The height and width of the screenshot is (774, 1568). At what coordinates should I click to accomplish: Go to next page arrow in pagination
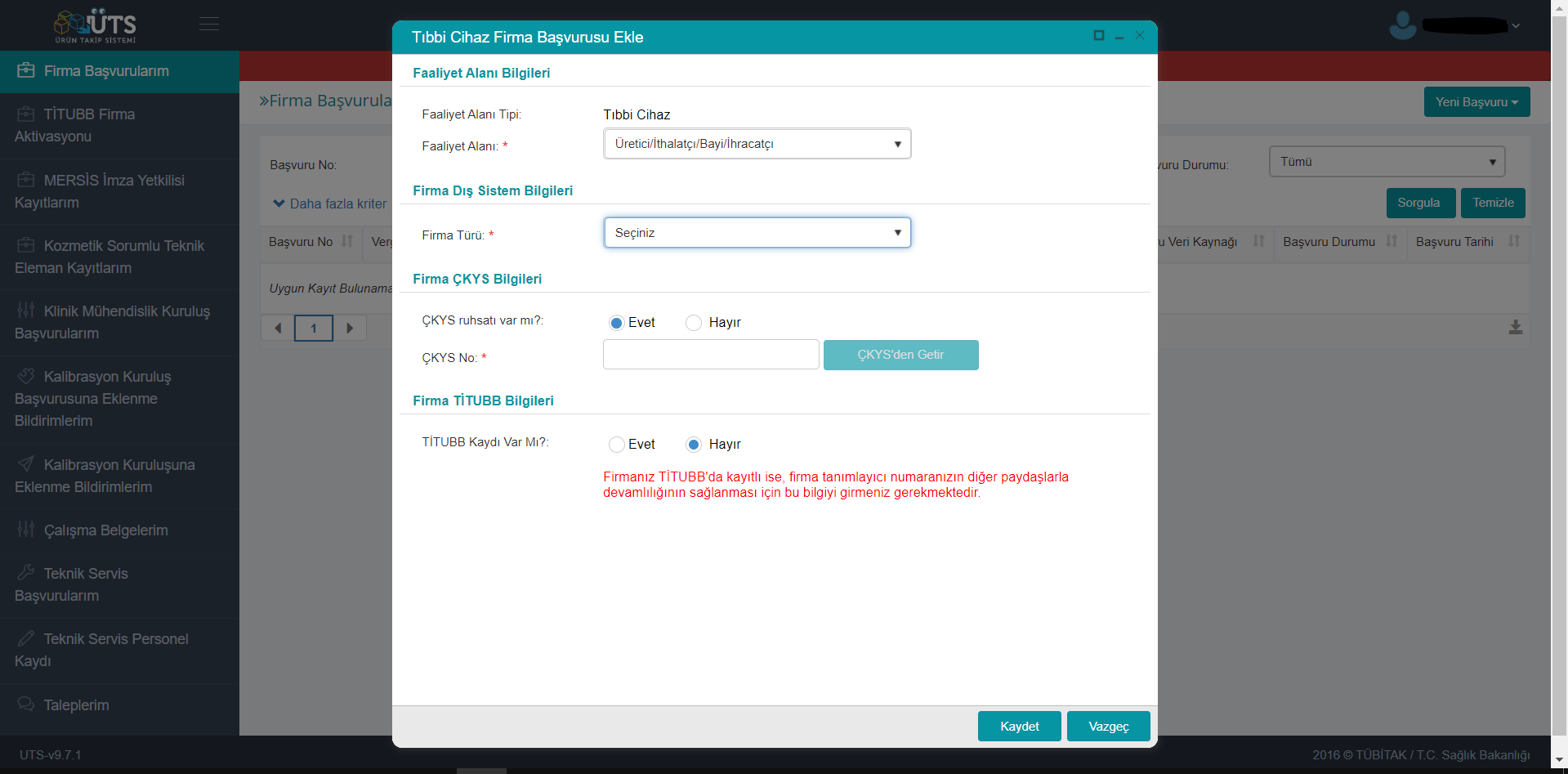pyautogui.click(x=350, y=328)
